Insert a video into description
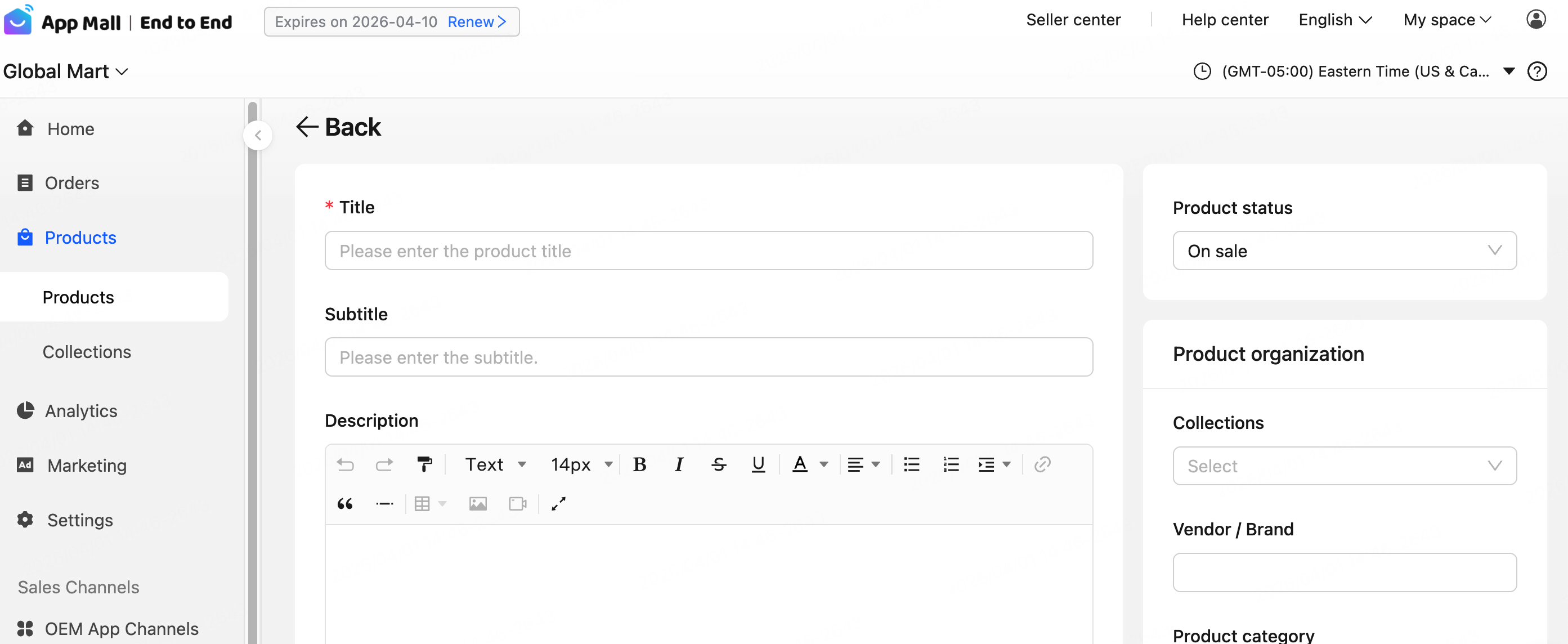The image size is (1568, 644). [517, 503]
